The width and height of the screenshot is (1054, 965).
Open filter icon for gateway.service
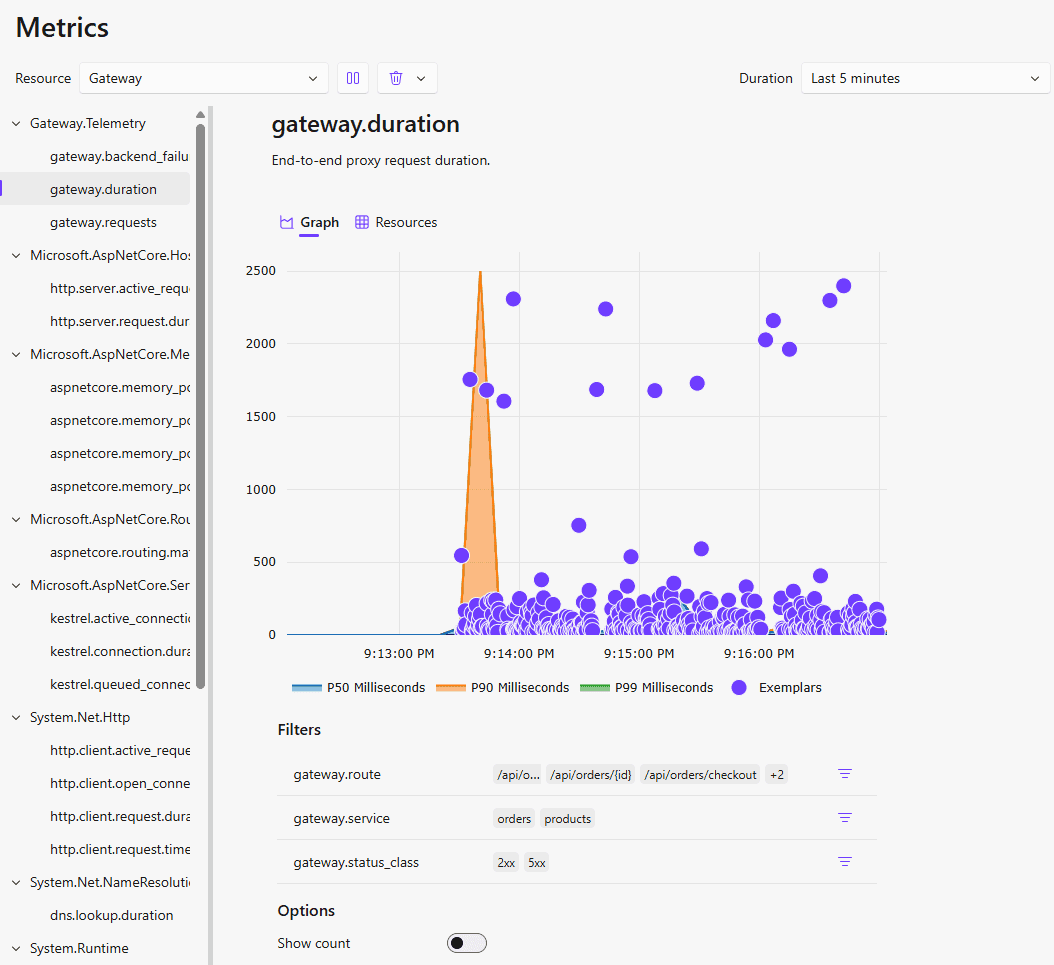click(845, 817)
